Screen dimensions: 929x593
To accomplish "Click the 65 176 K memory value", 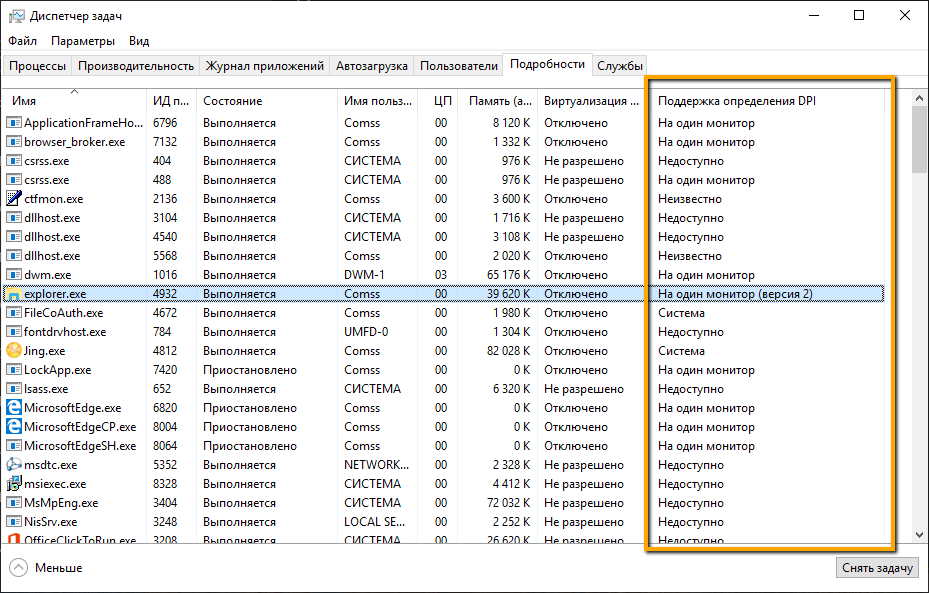I will point(508,275).
